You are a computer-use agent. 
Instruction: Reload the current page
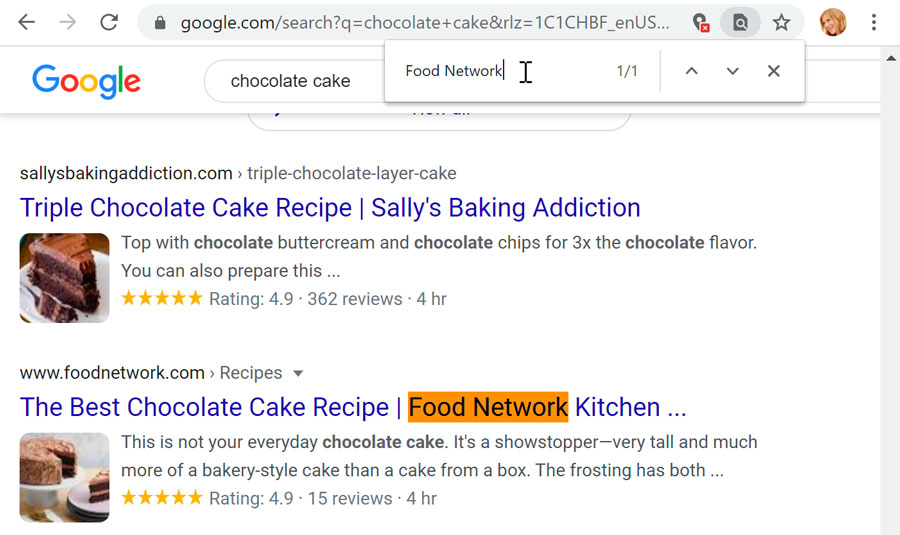[109, 22]
